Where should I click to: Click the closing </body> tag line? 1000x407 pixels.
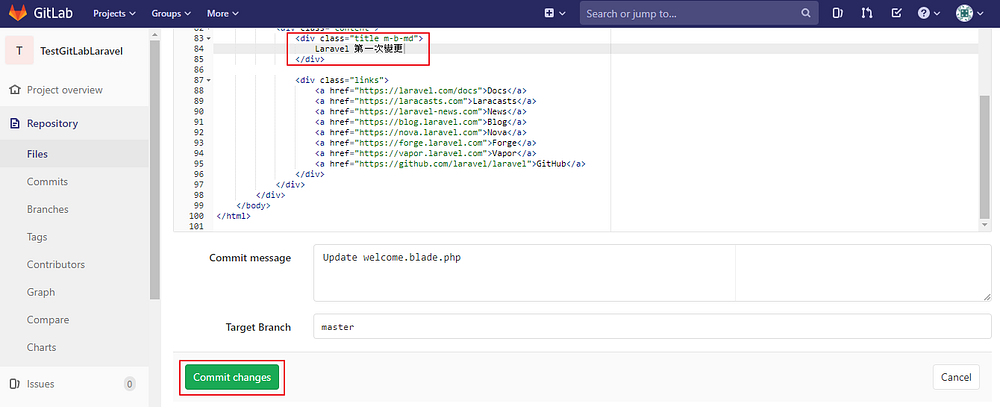(253, 206)
